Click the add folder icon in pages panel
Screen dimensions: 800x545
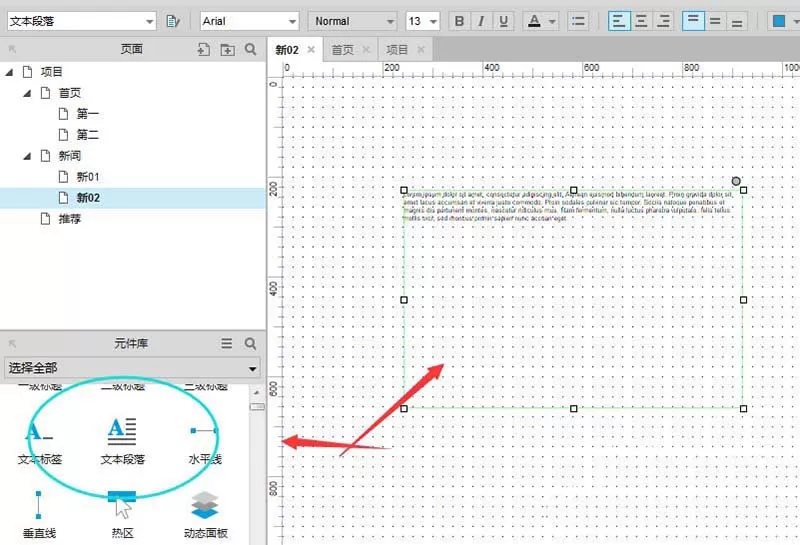point(228,49)
